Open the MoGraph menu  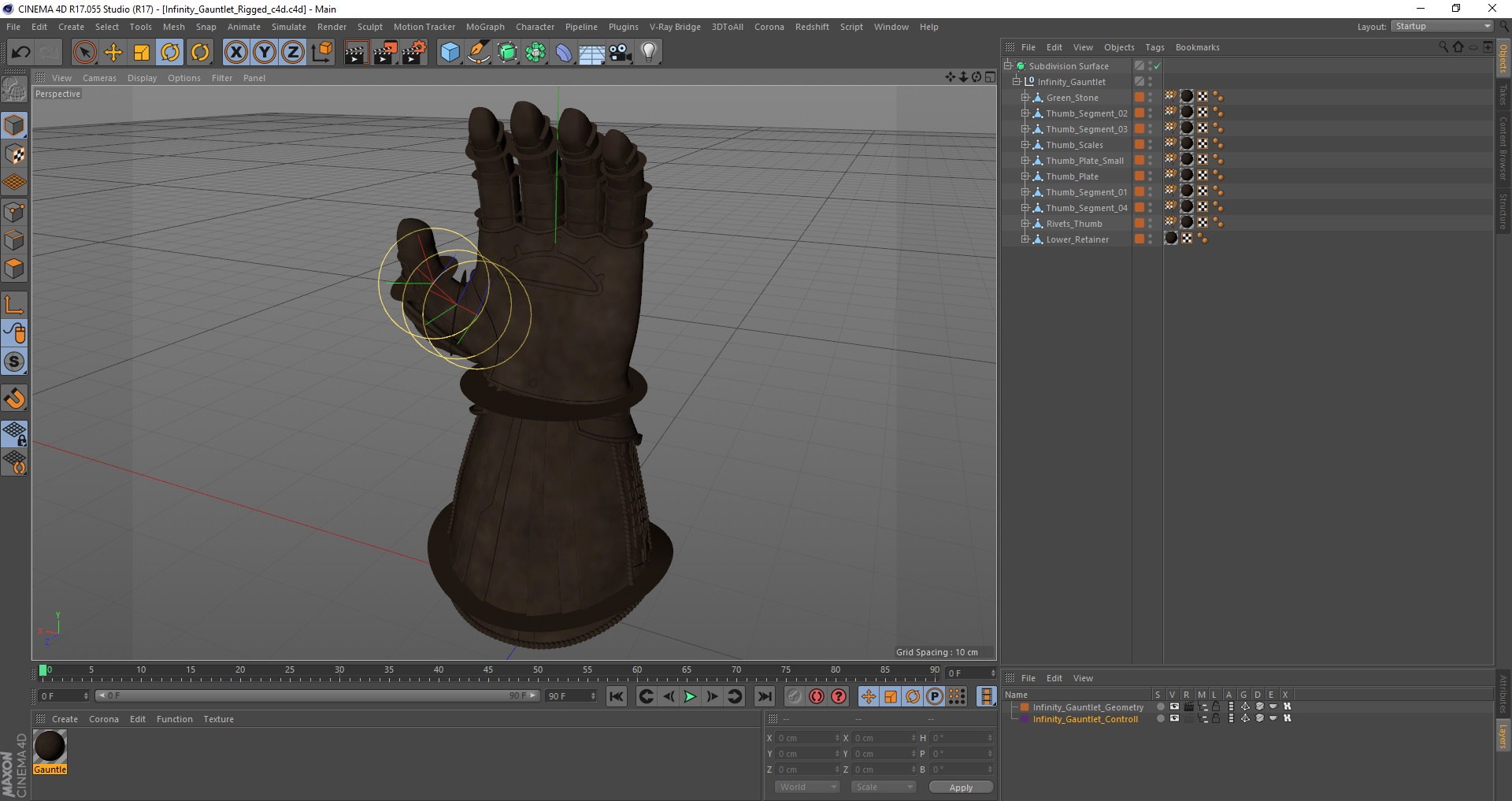click(x=485, y=27)
